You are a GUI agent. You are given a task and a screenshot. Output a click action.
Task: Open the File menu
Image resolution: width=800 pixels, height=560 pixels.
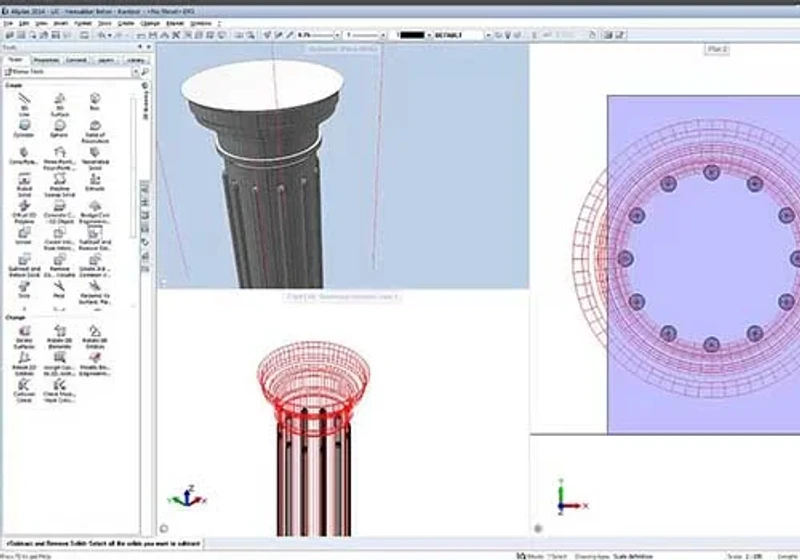8,23
